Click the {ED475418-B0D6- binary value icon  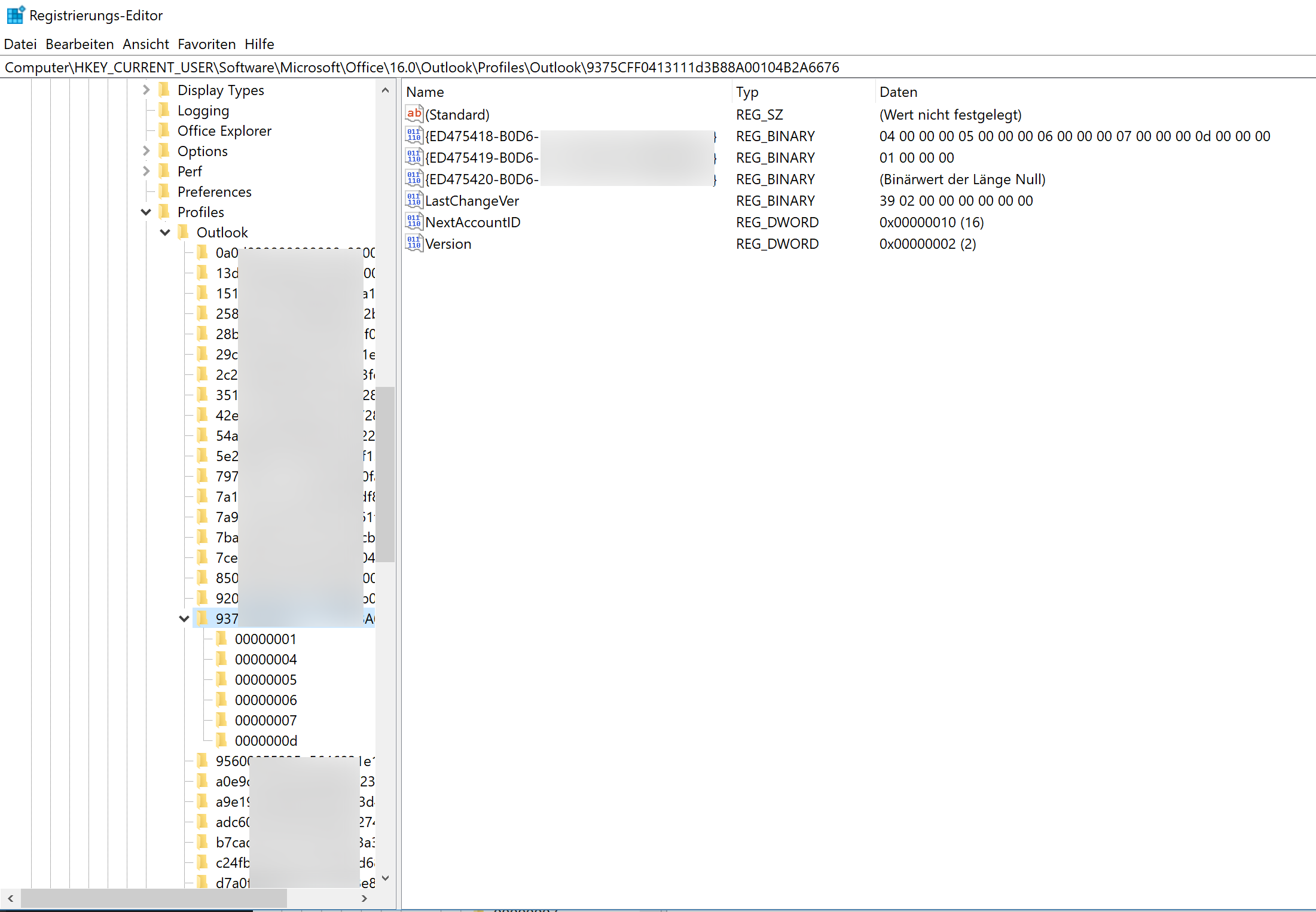(414, 136)
